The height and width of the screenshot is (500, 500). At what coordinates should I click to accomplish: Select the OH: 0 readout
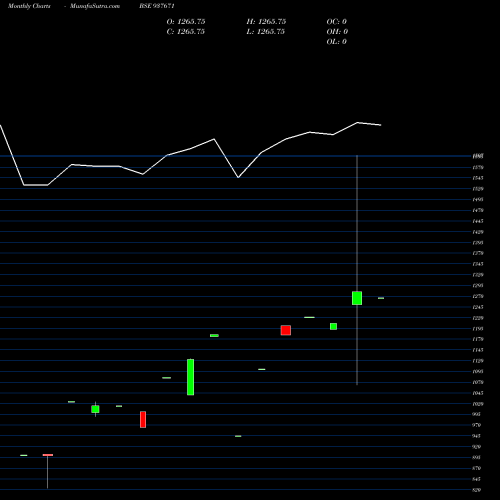(337, 32)
